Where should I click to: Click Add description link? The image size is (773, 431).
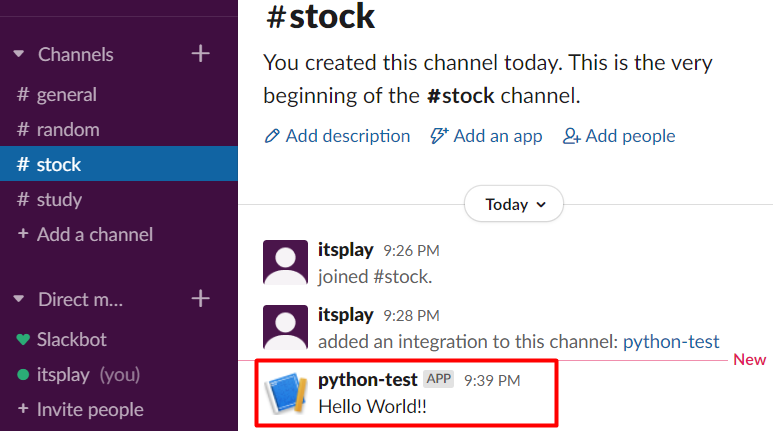click(348, 136)
